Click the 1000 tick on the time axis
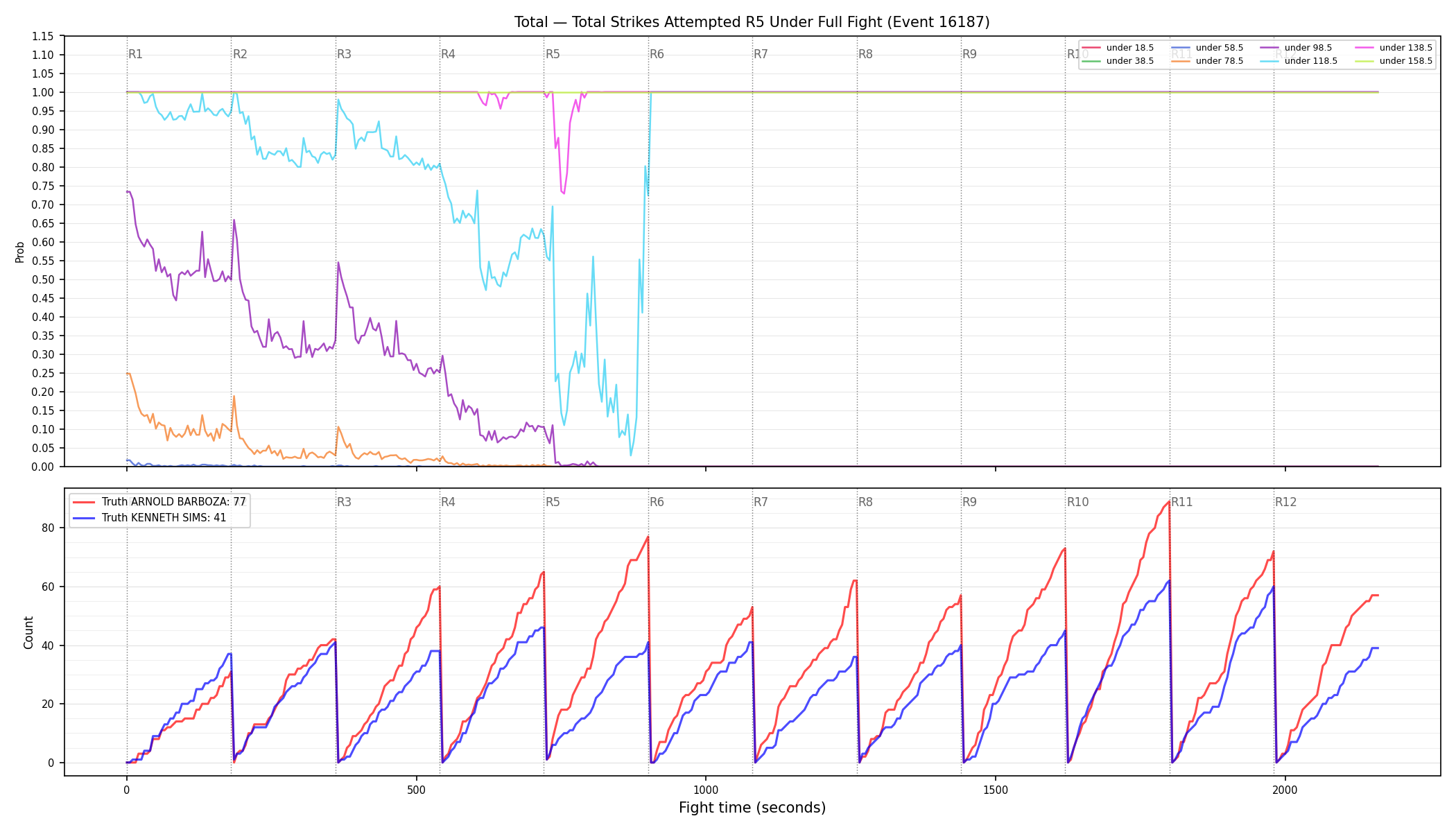The image size is (1456, 832). coord(706,790)
